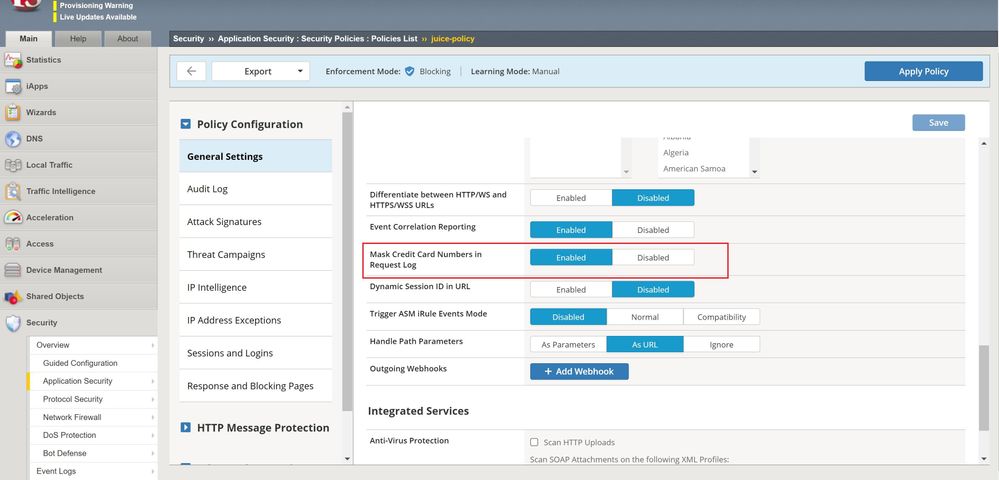Set ASM iRule Events Mode to Normal

[645, 317]
